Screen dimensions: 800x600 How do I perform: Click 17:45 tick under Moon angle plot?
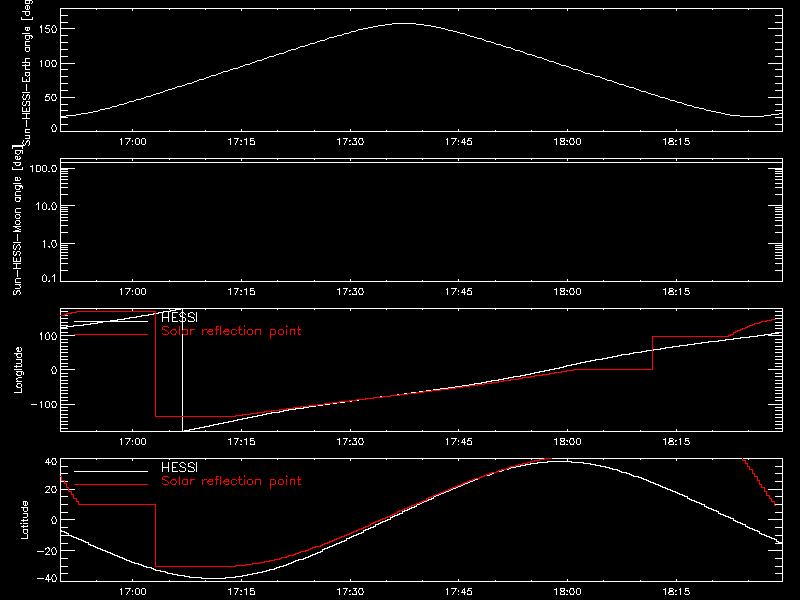point(459,292)
